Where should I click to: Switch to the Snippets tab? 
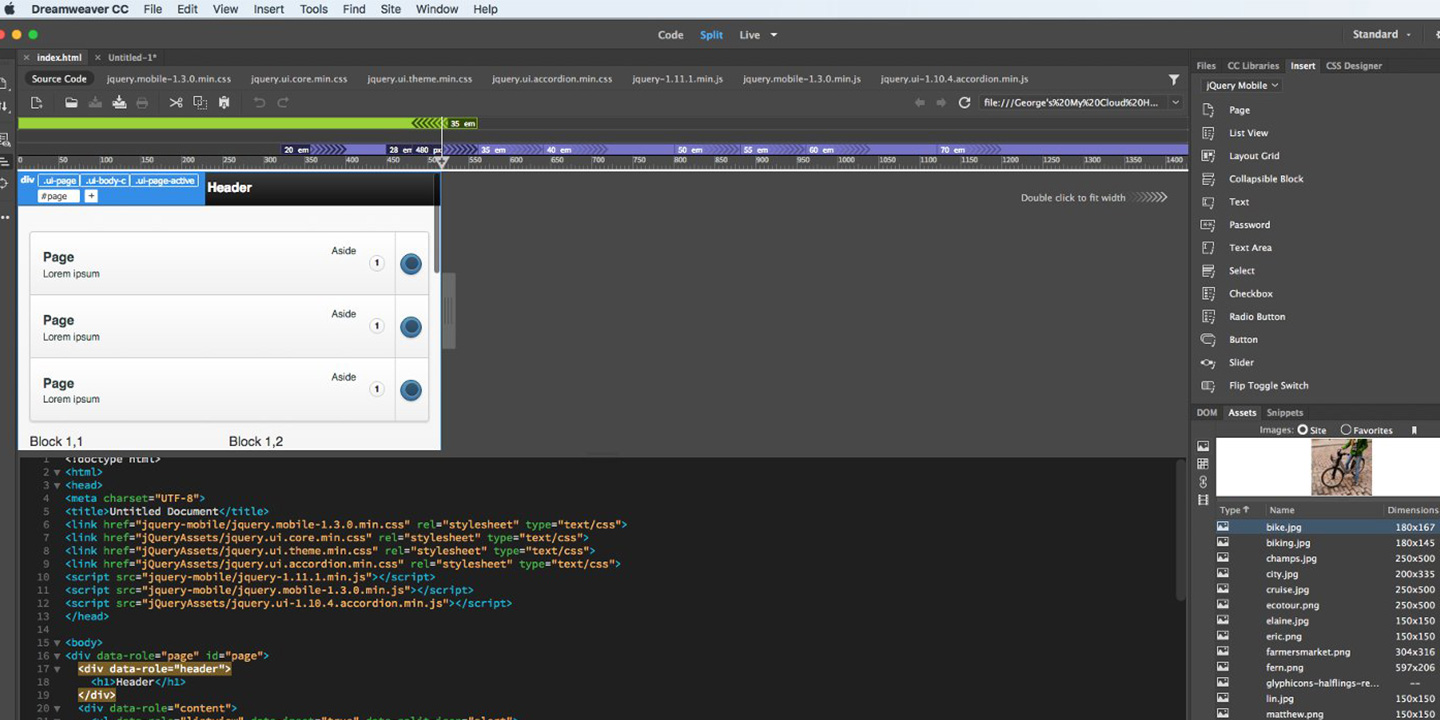[x=1284, y=412]
